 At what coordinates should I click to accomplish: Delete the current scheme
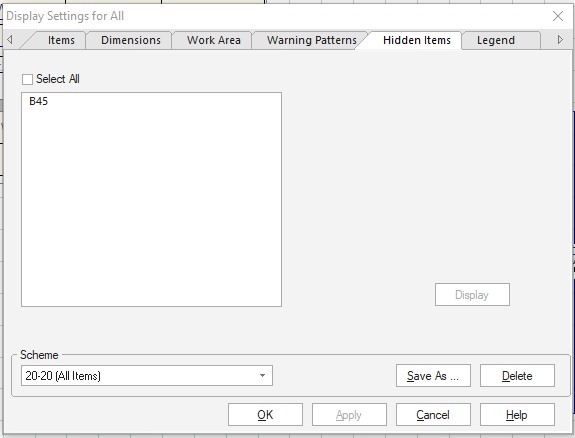click(x=517, y=376)
